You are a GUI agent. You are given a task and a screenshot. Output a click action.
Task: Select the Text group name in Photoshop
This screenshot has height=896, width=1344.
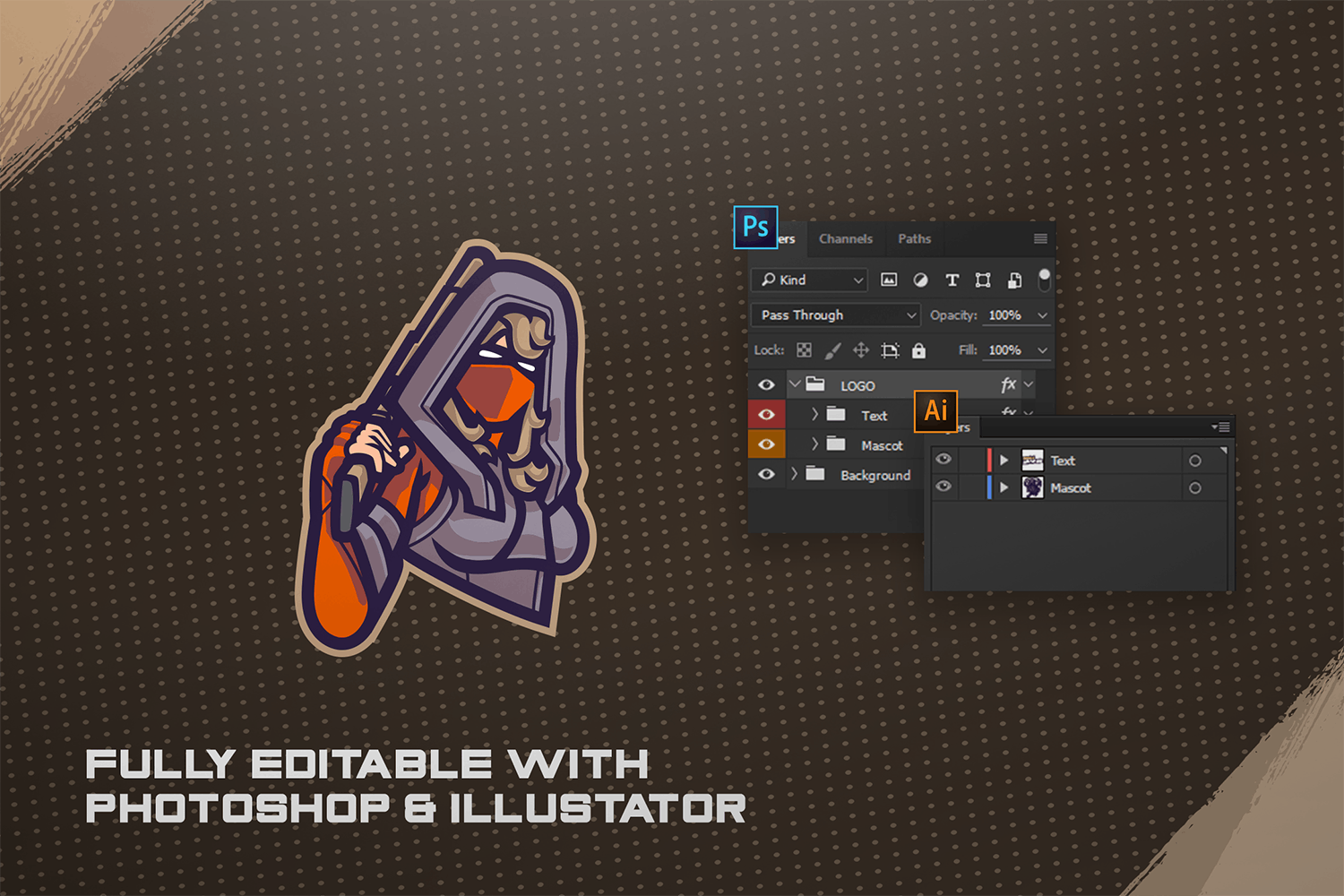tap(874, 416)
